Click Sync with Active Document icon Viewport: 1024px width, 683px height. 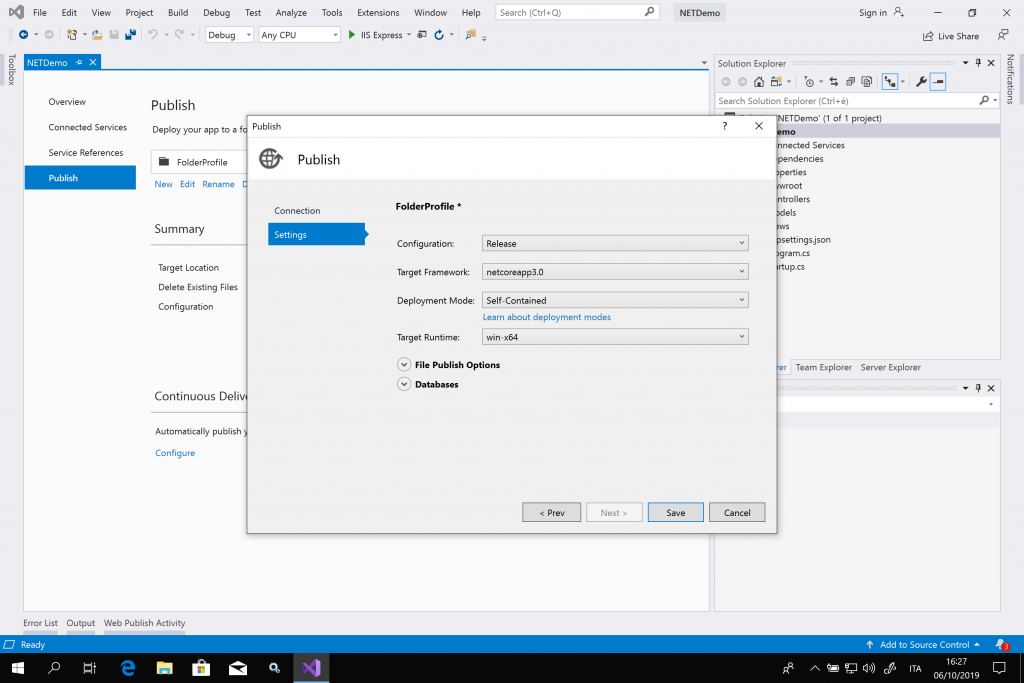pos(833,82)
